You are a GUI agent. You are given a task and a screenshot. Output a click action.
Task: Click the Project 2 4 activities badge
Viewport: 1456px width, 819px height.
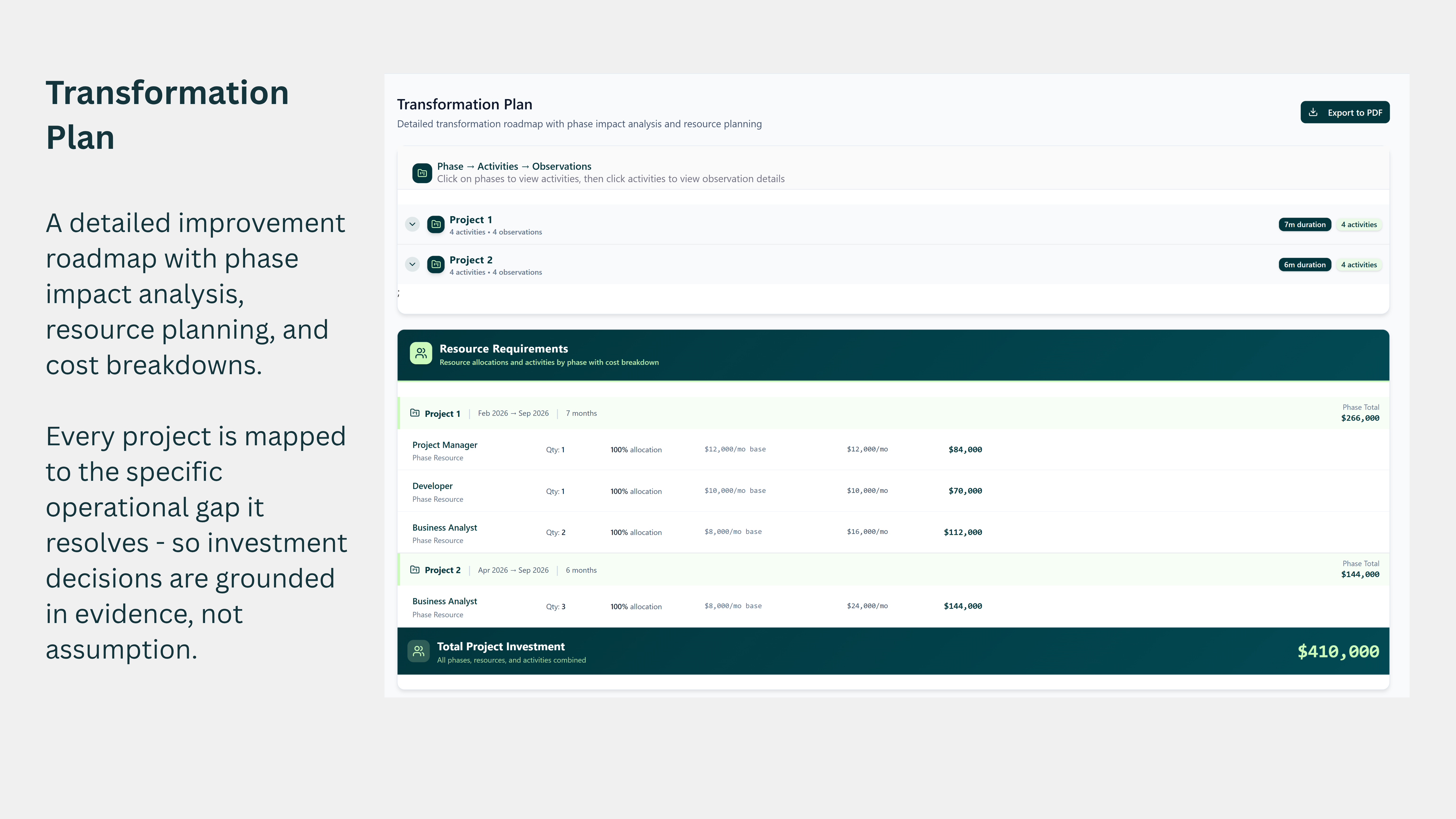click(x=1359, y=264)
